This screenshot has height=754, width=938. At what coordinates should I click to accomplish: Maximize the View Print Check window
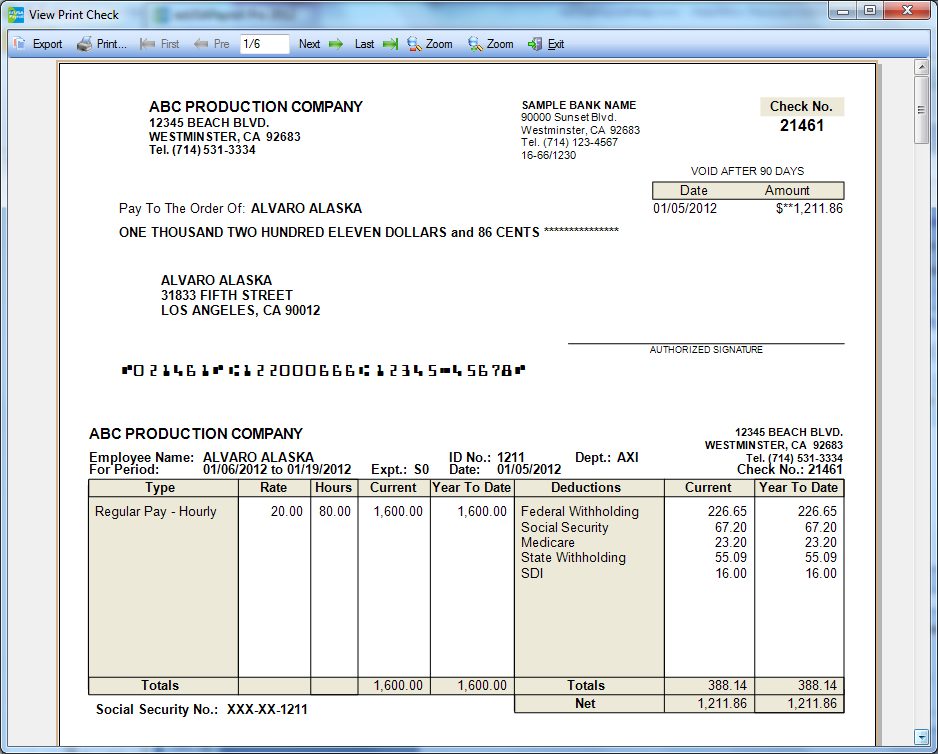(870, 11)
